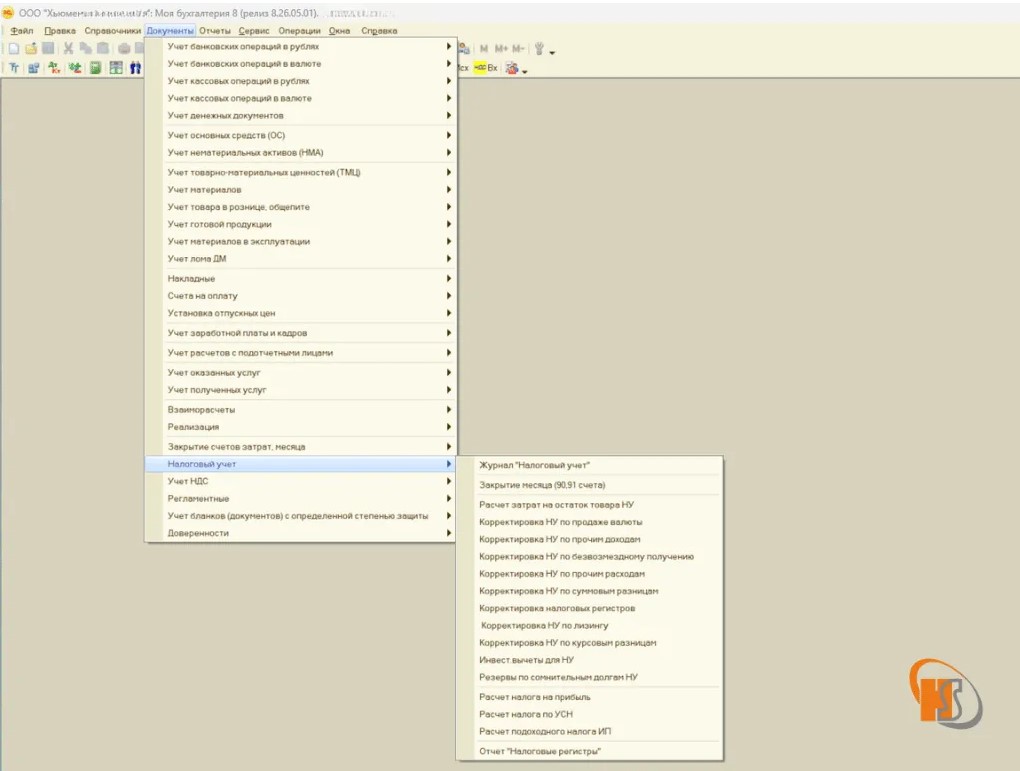The image size is (1020, 771).
Task: Click the New document toolbar icon
Action: 14,48
